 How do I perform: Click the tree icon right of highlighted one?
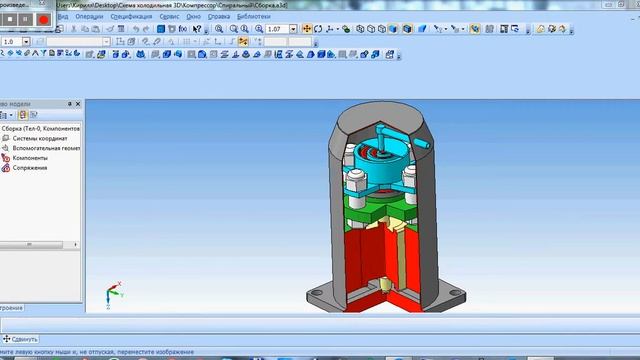34,115
